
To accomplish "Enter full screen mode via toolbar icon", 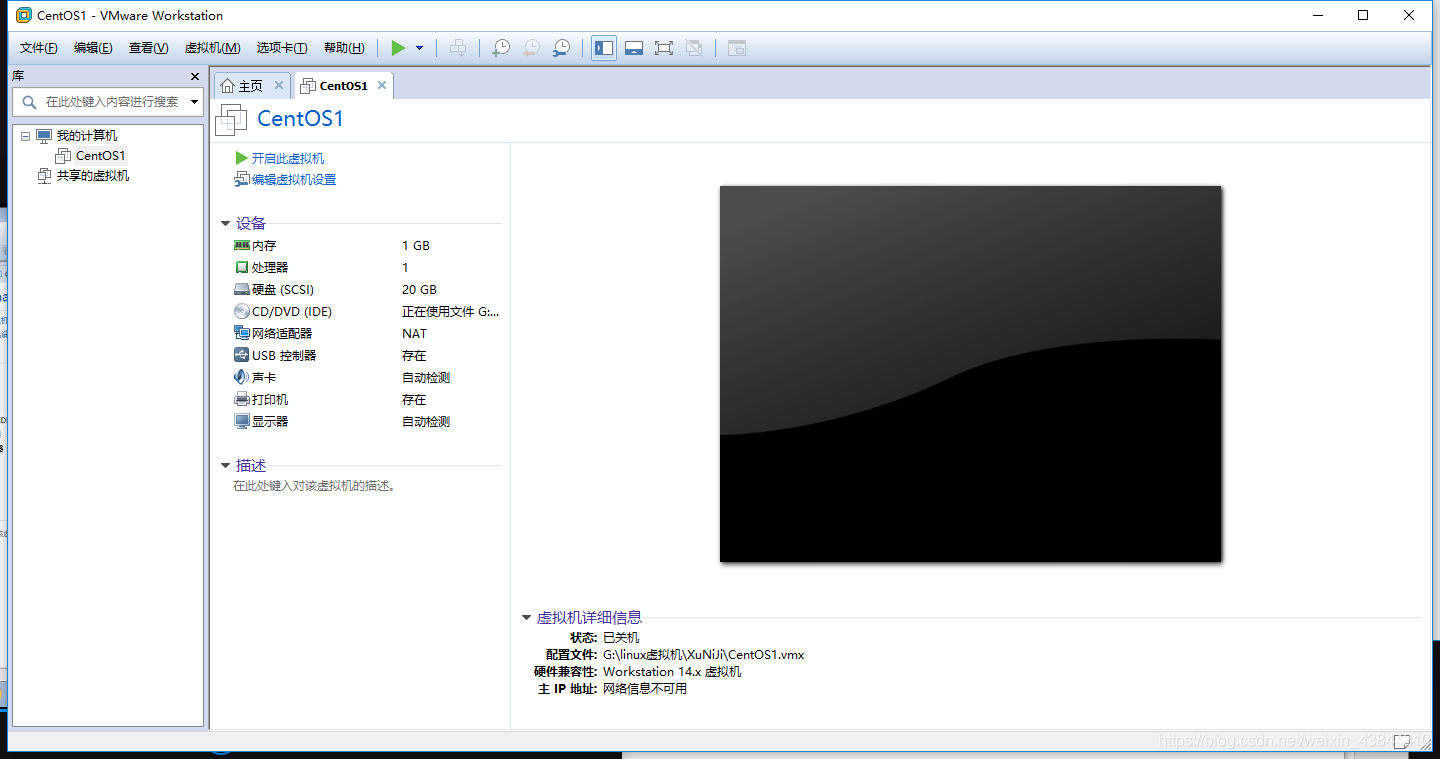I will (x=664, y=48).
